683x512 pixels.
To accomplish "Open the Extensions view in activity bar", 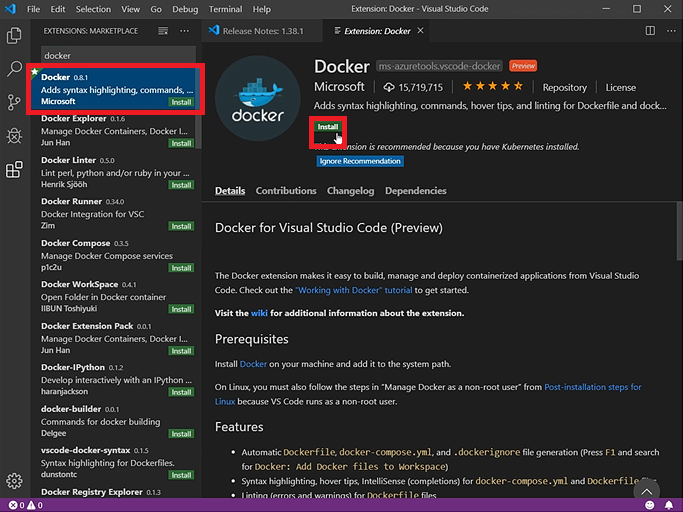I will tap(14, 170).
